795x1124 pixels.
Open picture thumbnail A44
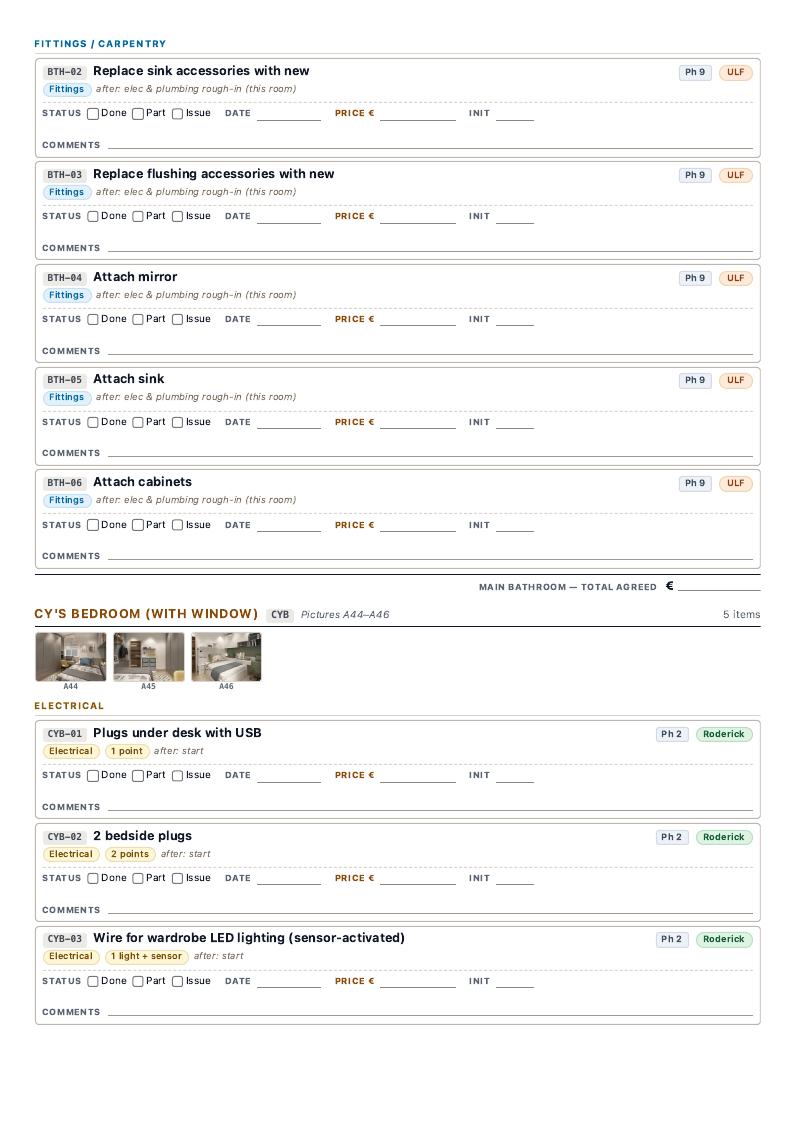point(71,657)
